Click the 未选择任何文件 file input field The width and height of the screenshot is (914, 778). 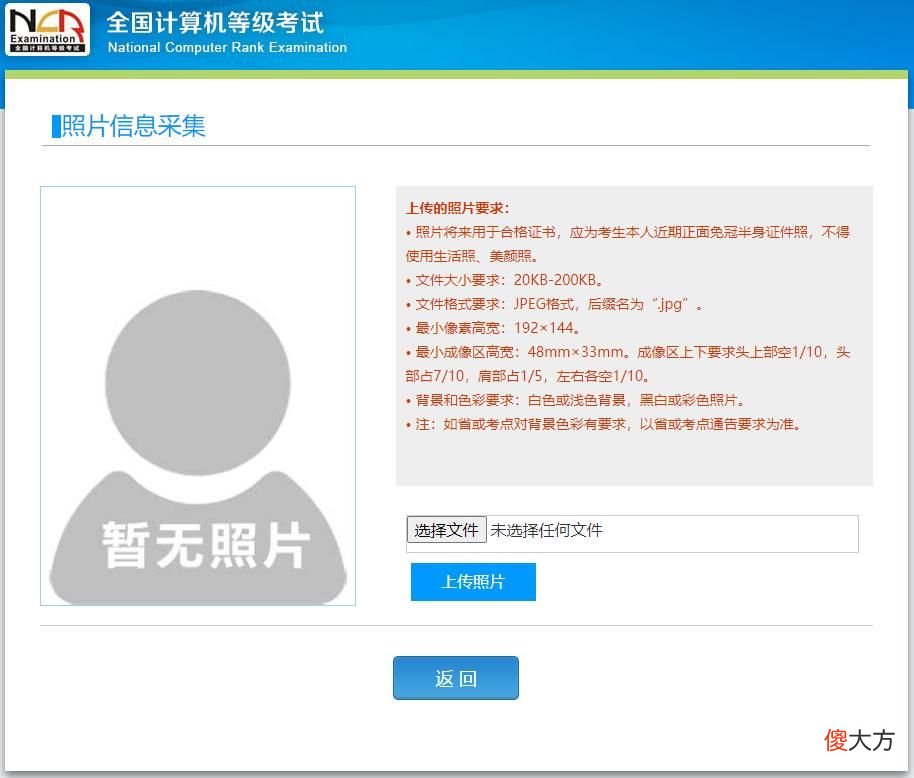632,533
